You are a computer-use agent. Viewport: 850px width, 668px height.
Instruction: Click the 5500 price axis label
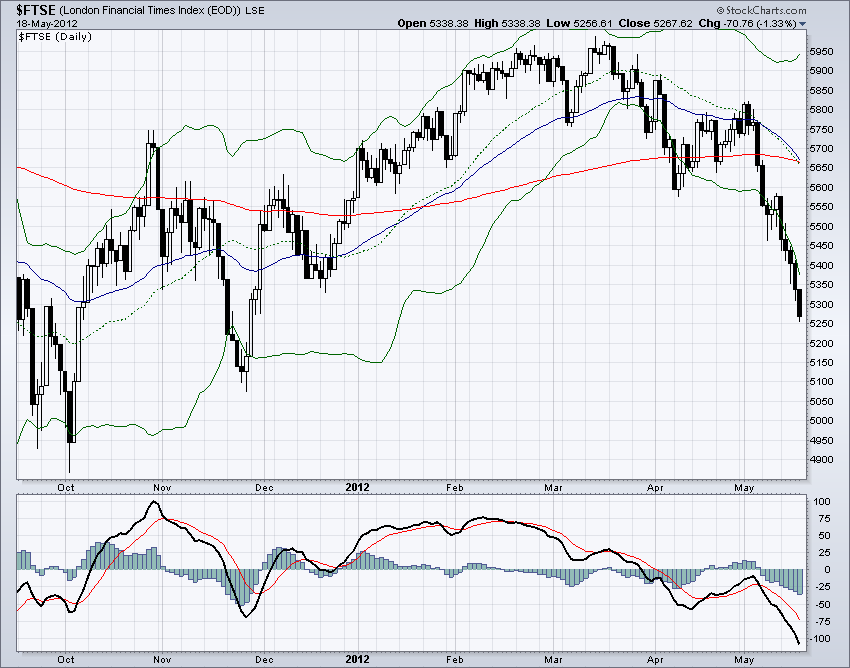click(821, 227)
